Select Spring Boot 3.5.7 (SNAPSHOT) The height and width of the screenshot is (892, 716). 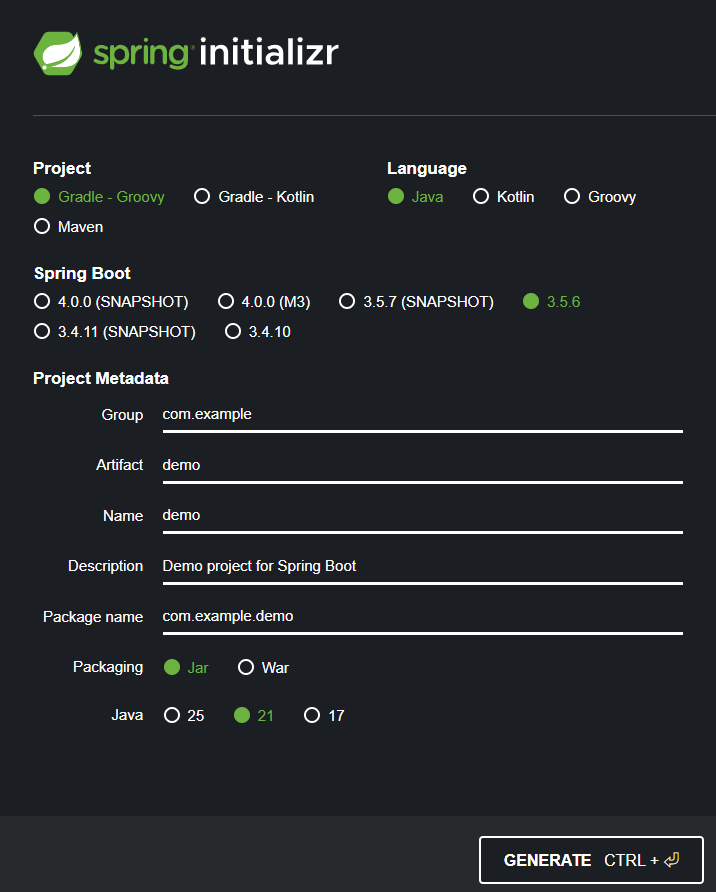coord(416,302)
